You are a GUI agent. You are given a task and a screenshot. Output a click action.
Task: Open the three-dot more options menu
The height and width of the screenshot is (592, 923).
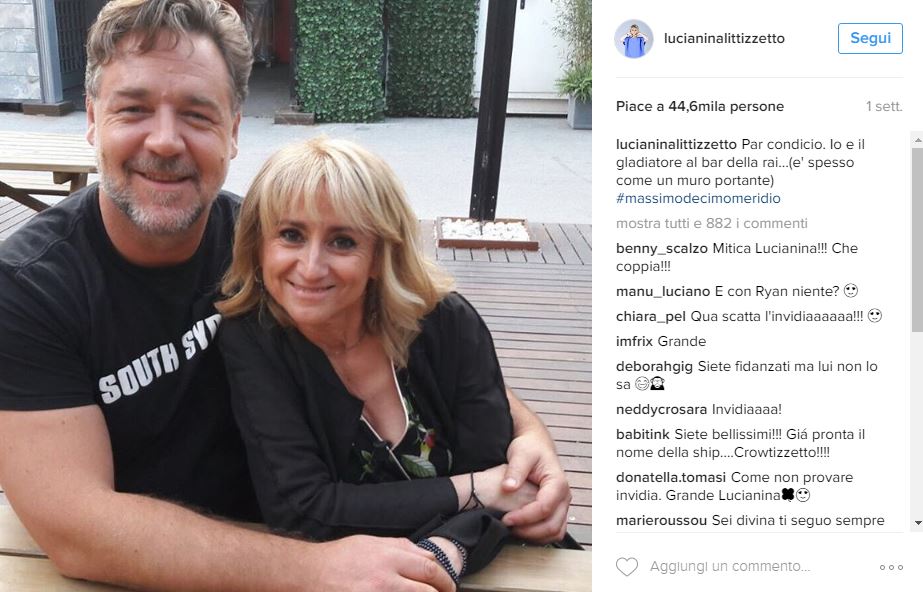coord(891,567)
